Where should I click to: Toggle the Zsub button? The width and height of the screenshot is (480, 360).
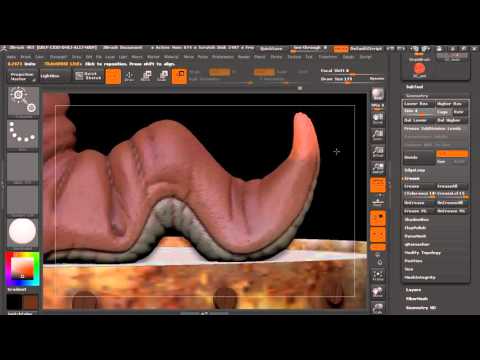pyautogui.click(x=282, y=72)
